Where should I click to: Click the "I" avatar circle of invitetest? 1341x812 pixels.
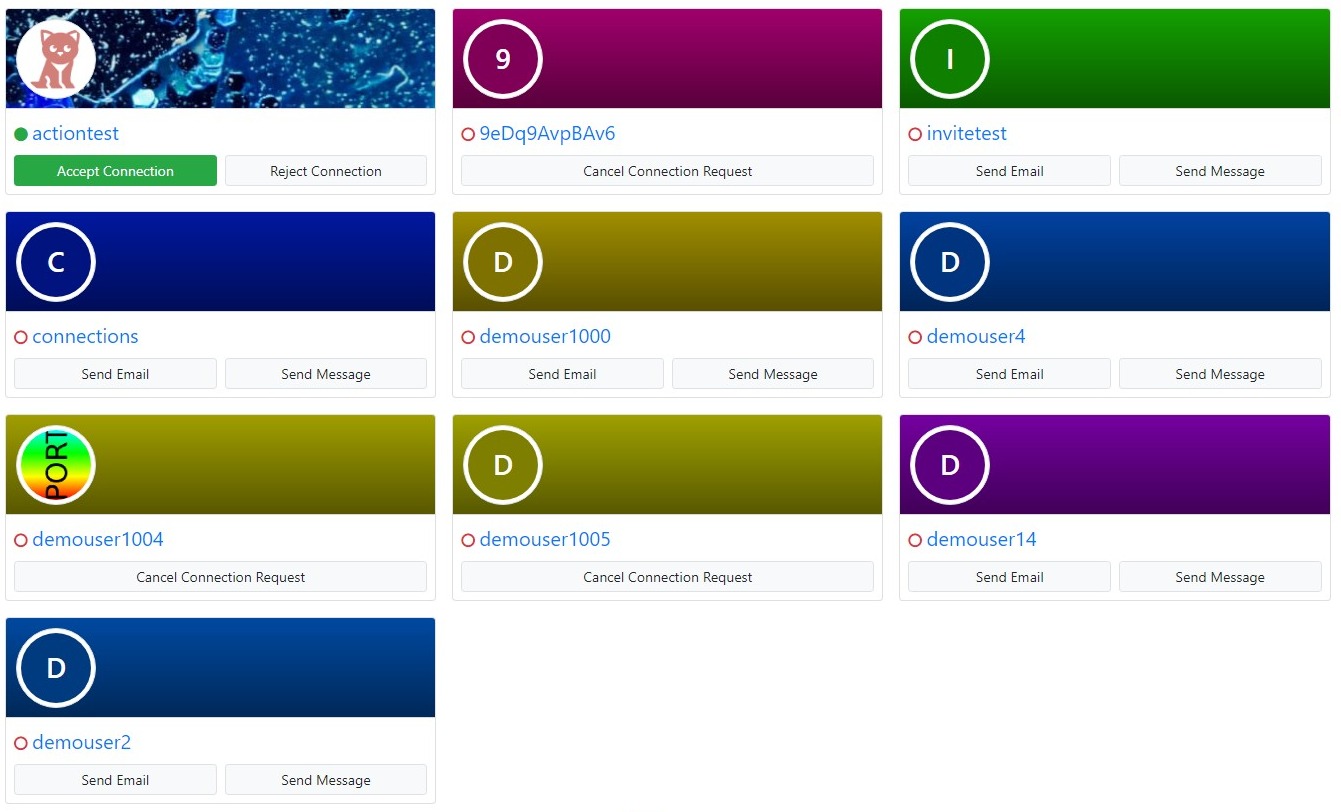pyautogui.click(x=950, y=59)
